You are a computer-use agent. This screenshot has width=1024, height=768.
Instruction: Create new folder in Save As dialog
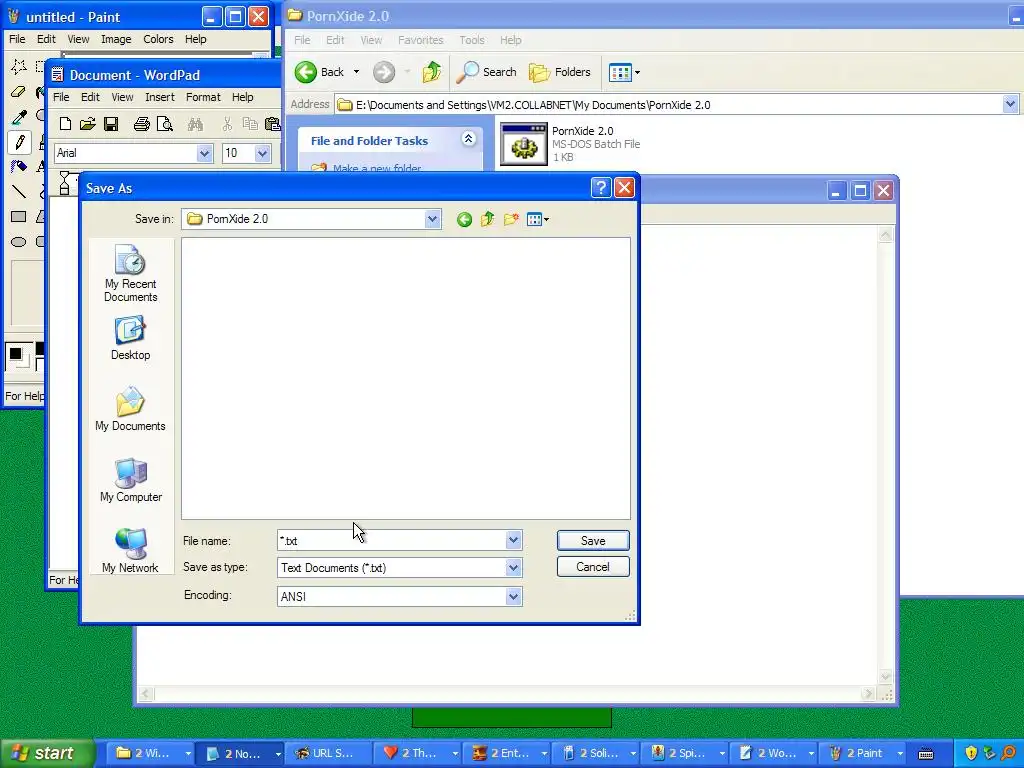[x=511, y=219]
